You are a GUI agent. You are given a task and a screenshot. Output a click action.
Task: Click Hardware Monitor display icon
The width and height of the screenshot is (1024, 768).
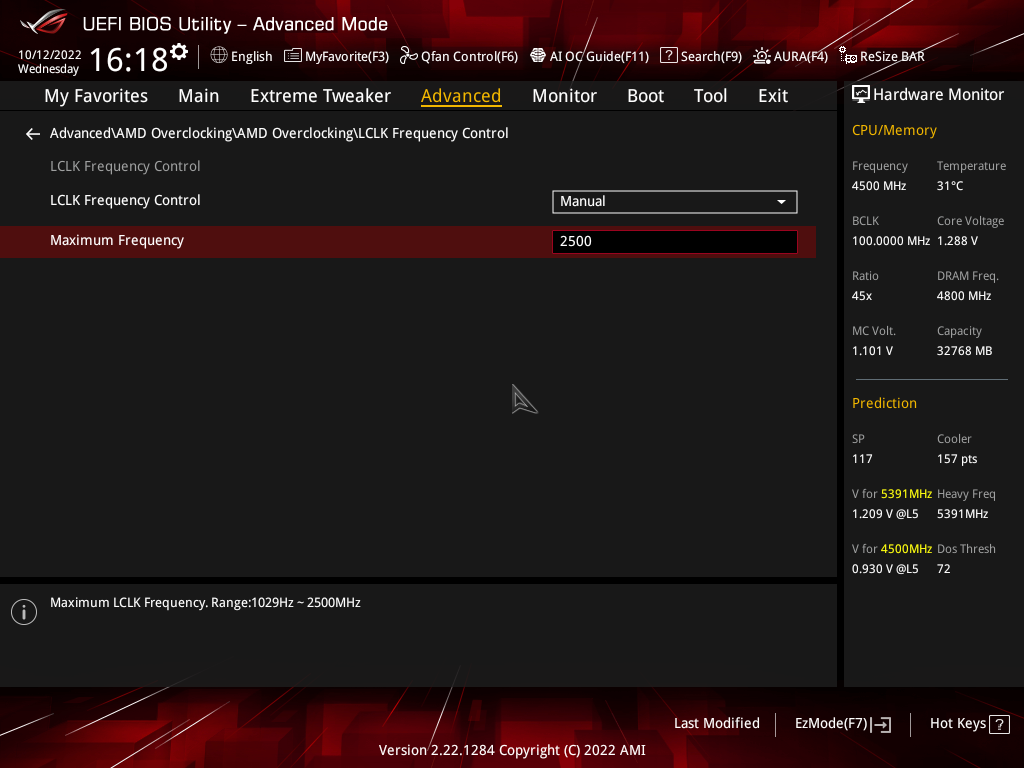pyautogui.click(x=861, y=95)
